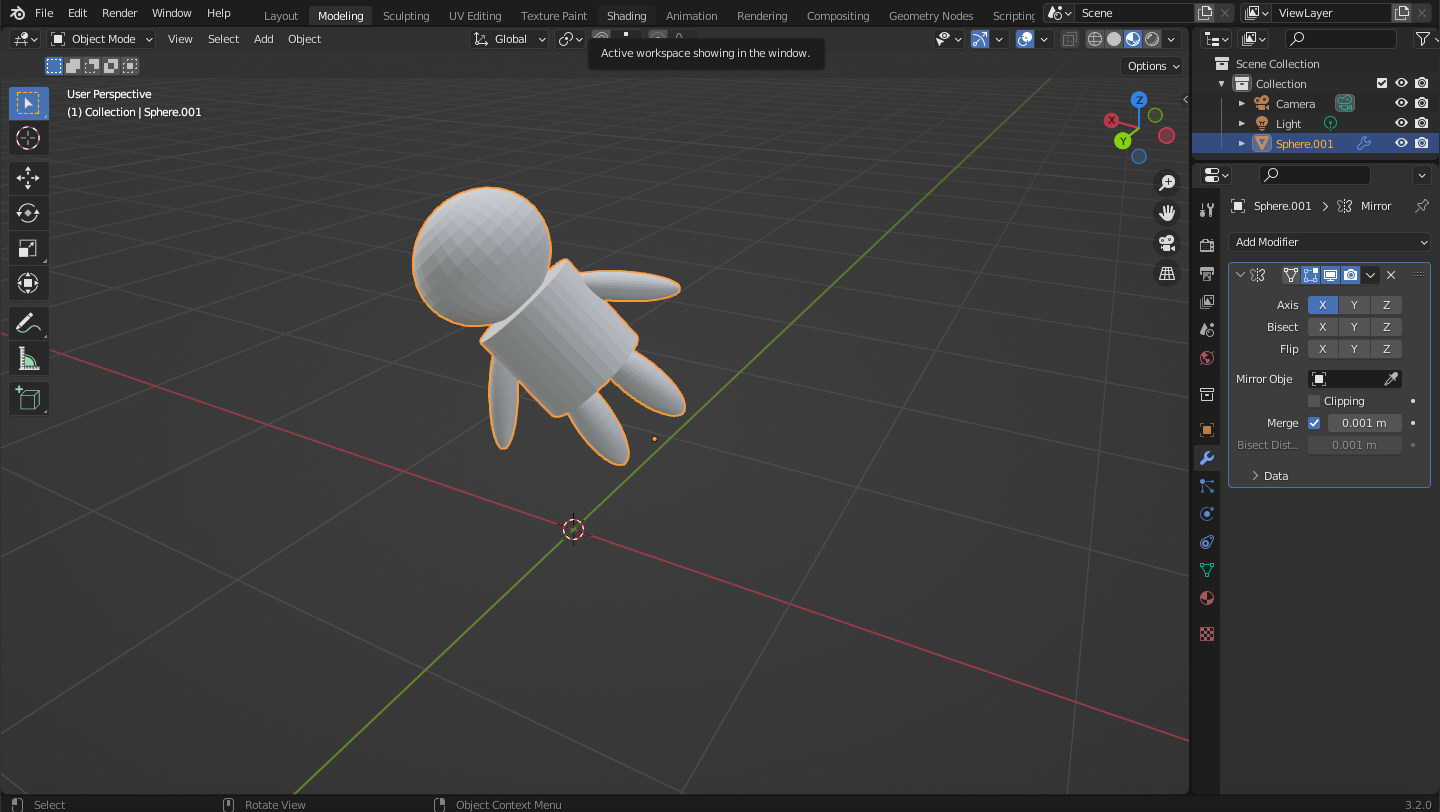
Task: Click the eyedropper in Mirror Object field
Action: click(x=1391, y=379)
